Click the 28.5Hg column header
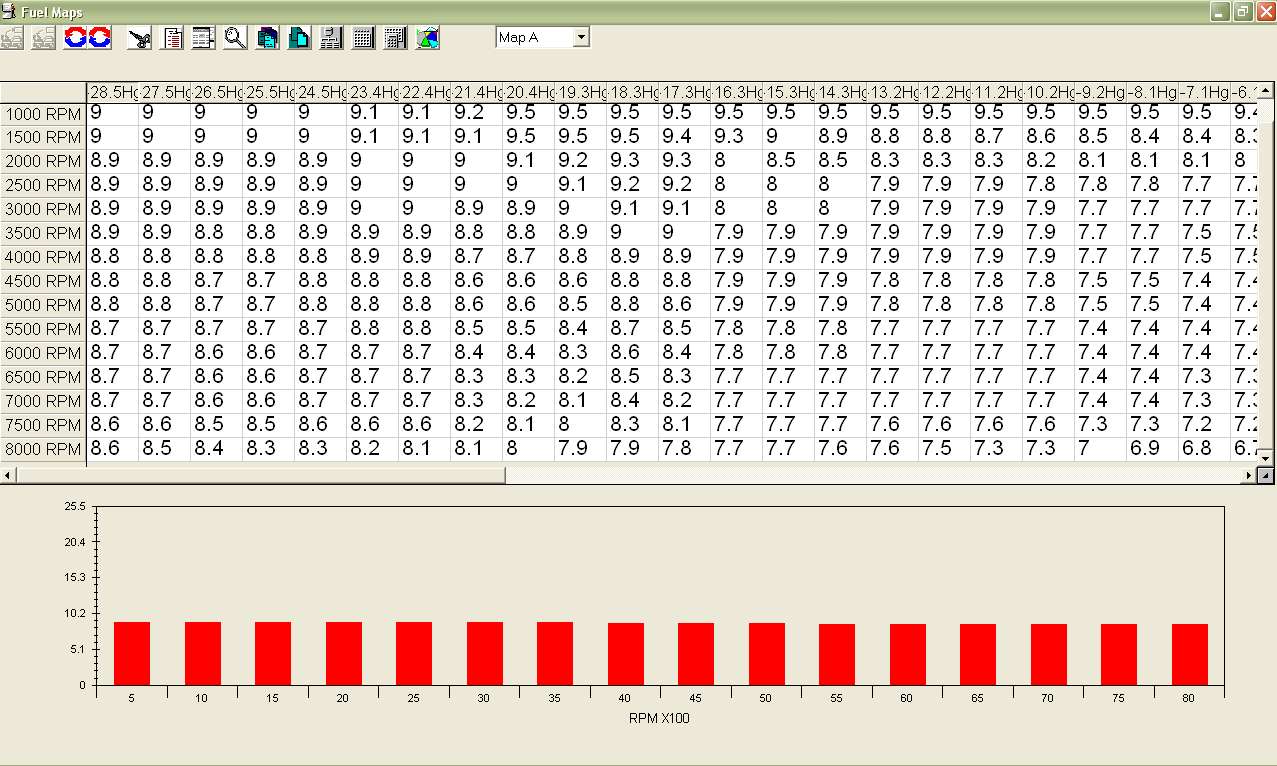 pyautogui.click(x=113, y=92)
